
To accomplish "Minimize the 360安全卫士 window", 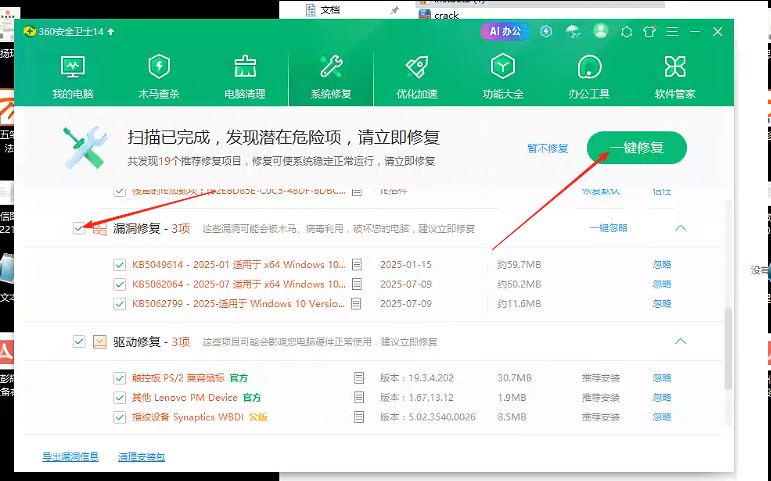I will (x=695, y=32).
